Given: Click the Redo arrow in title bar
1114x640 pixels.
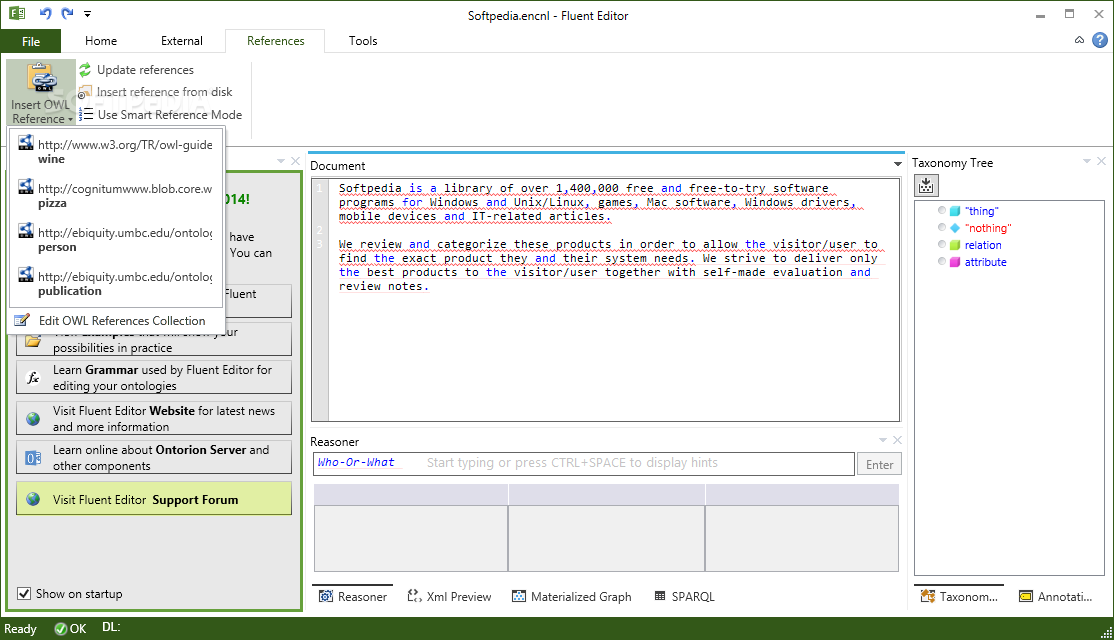Looking at the screenshot, I should point(67,13).
